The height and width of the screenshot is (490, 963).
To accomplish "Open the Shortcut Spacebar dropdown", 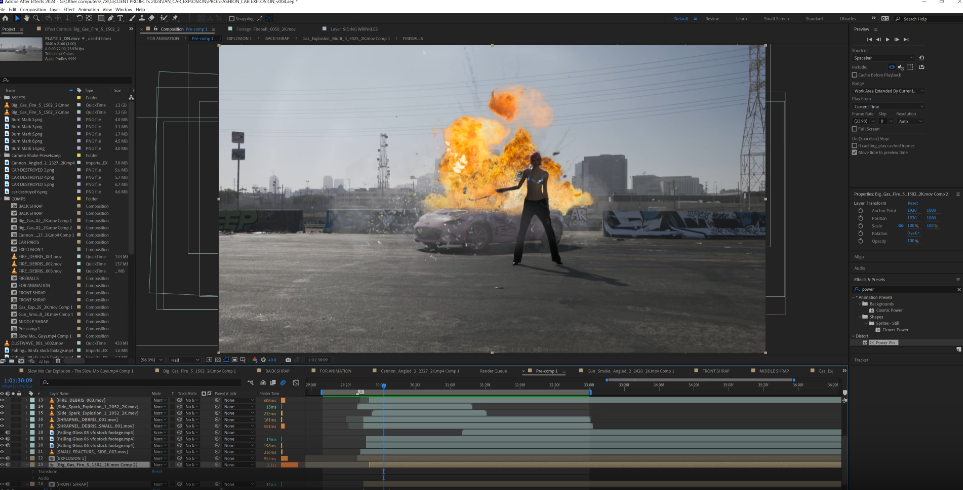I will [883, 58].
